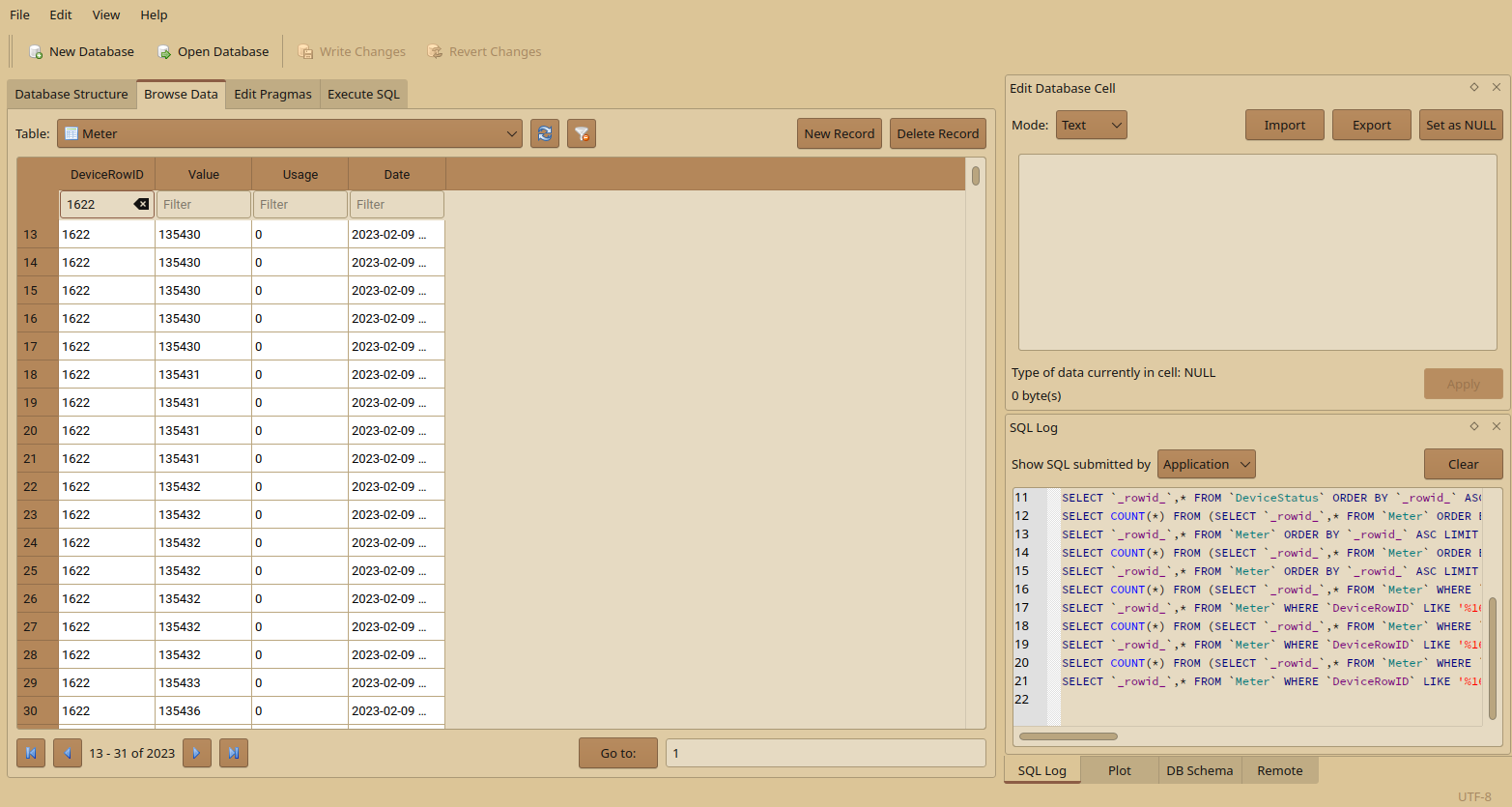1512x807 pixels.
Task: Jump to the first page of records
Action: [31, 753]
